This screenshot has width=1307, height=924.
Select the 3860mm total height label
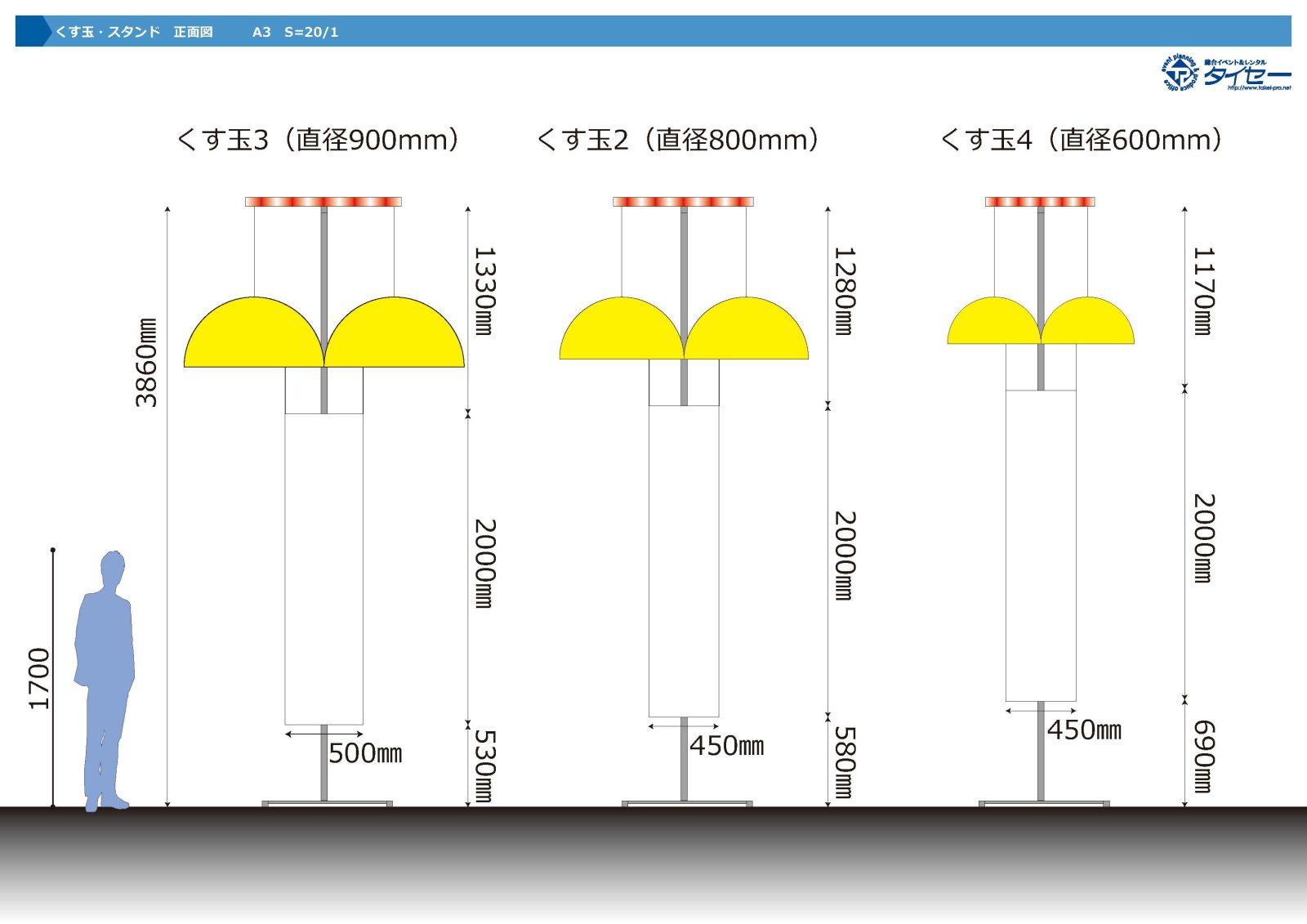[146, 363]
